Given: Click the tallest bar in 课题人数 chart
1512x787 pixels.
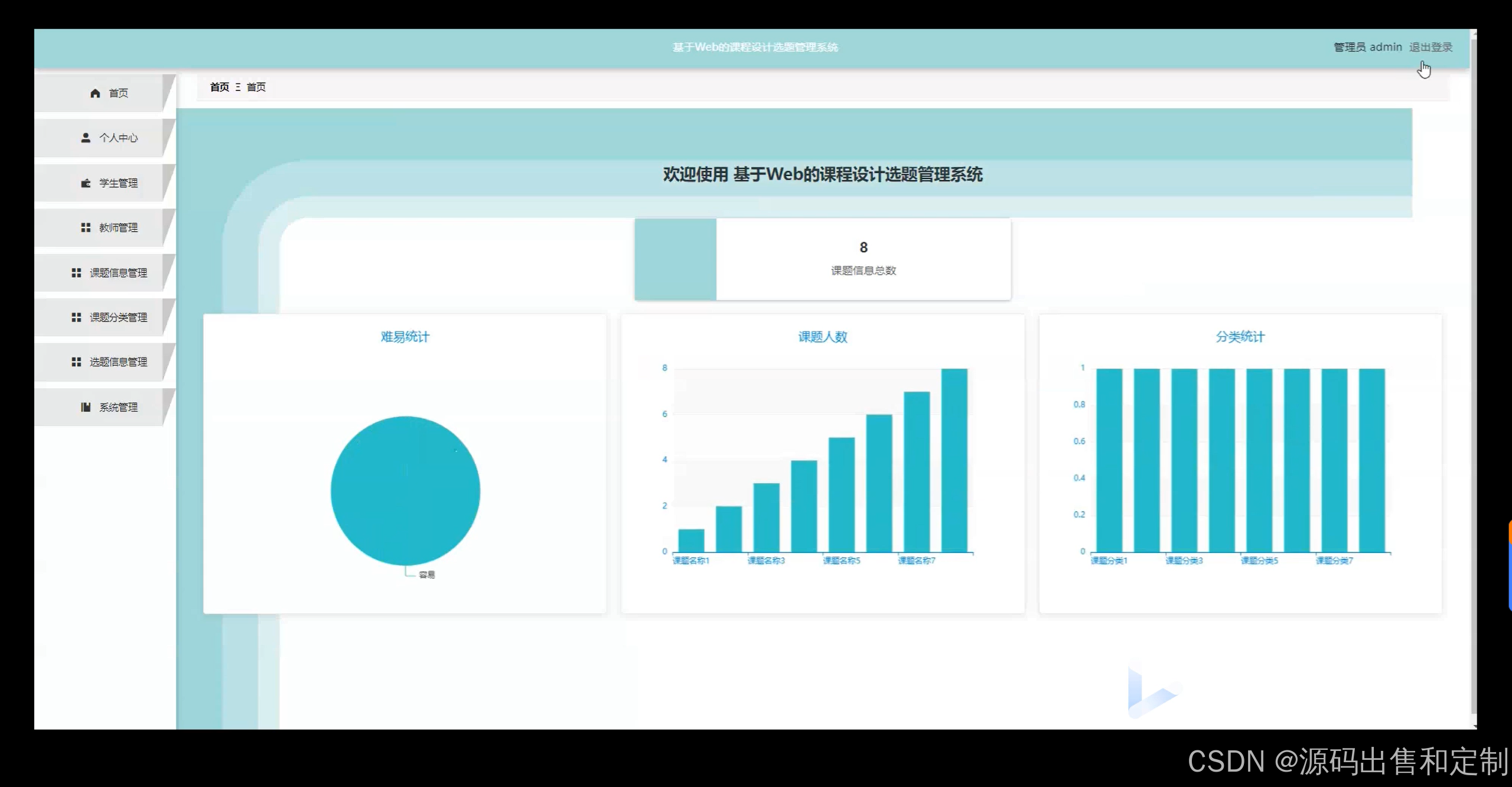Looking at the screenshot, I should [954, 461].
